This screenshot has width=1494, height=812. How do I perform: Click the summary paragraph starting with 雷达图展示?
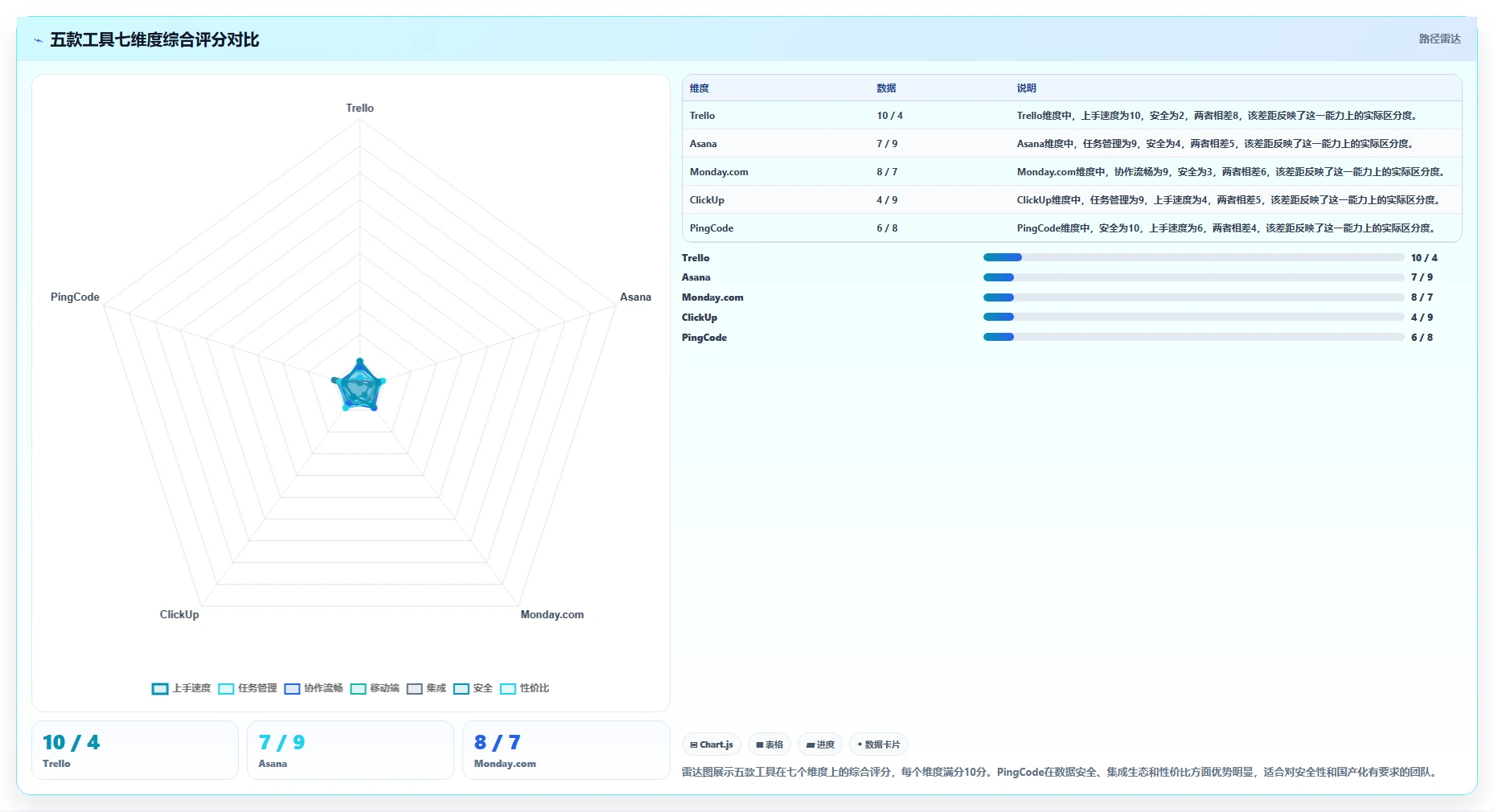[x=1060, y=772]
